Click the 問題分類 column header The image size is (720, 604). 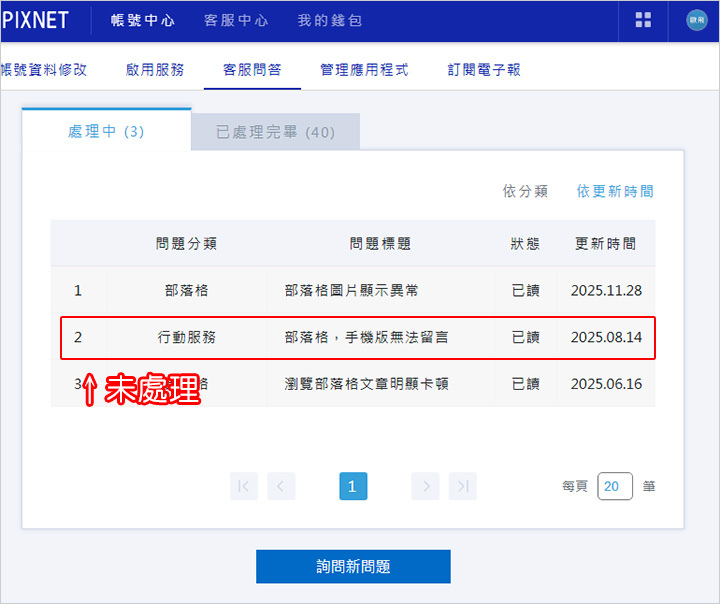click(x=186, y=243)
